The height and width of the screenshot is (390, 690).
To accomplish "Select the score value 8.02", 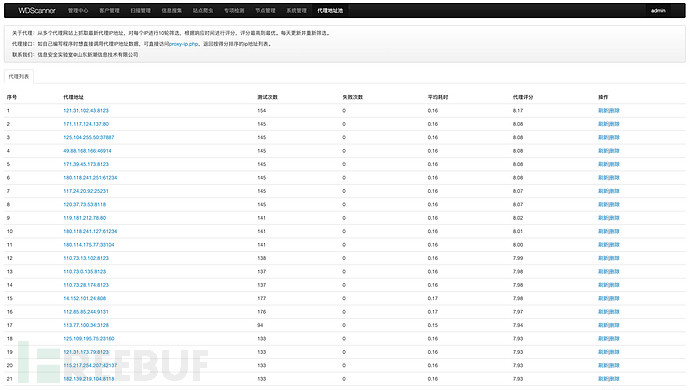I will click(518, 218).
